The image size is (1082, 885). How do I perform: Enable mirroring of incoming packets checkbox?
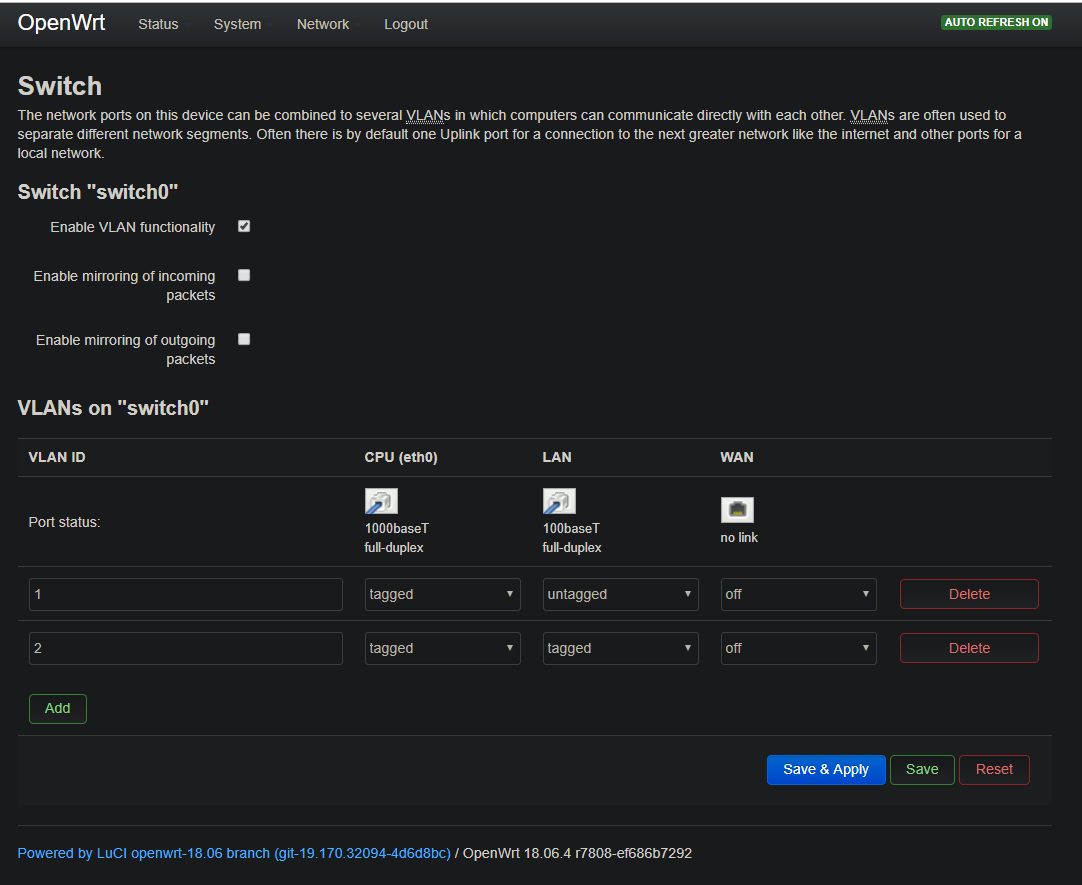[244, 275]
